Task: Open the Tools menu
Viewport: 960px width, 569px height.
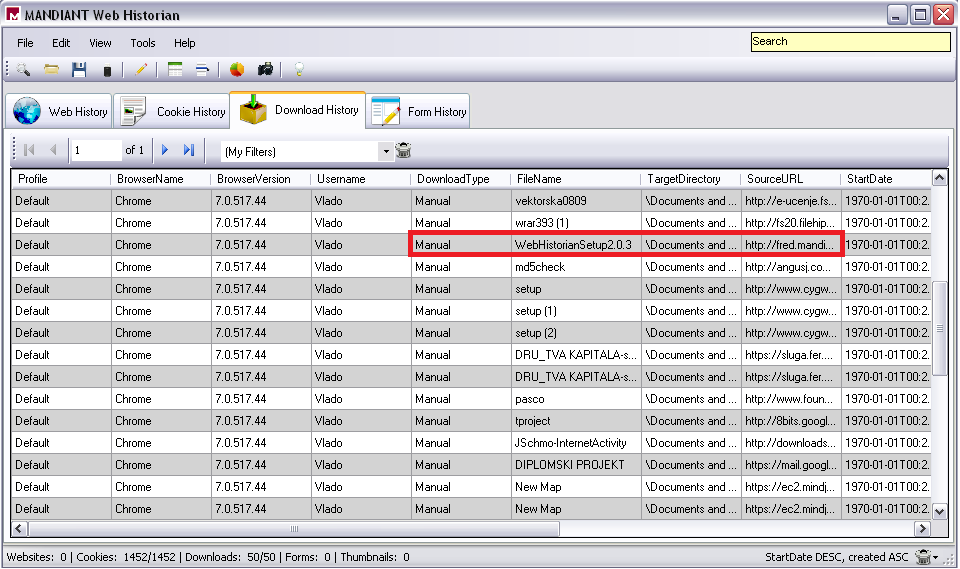Action: point(143,43)
